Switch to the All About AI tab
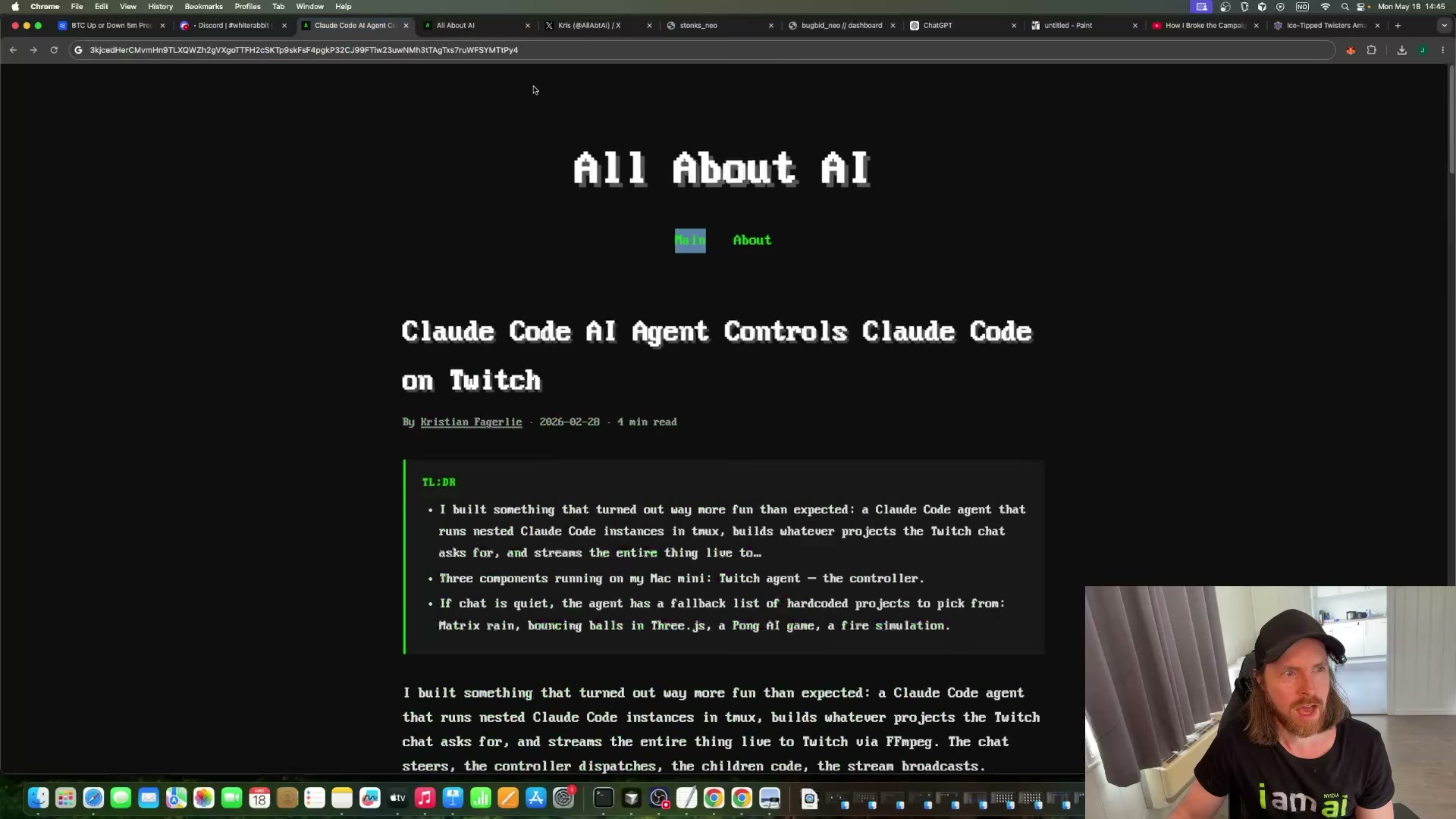 click(478, 25)
